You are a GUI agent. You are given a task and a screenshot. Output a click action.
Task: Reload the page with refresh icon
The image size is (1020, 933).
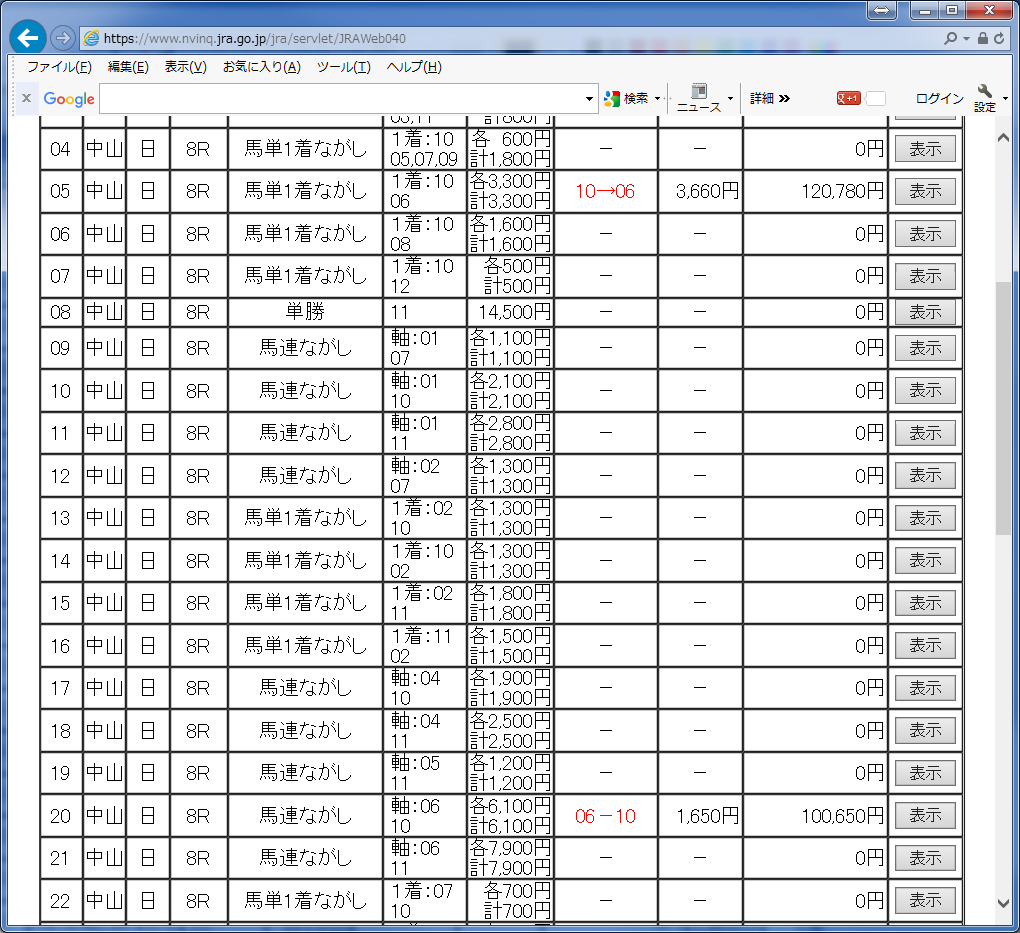999,38
